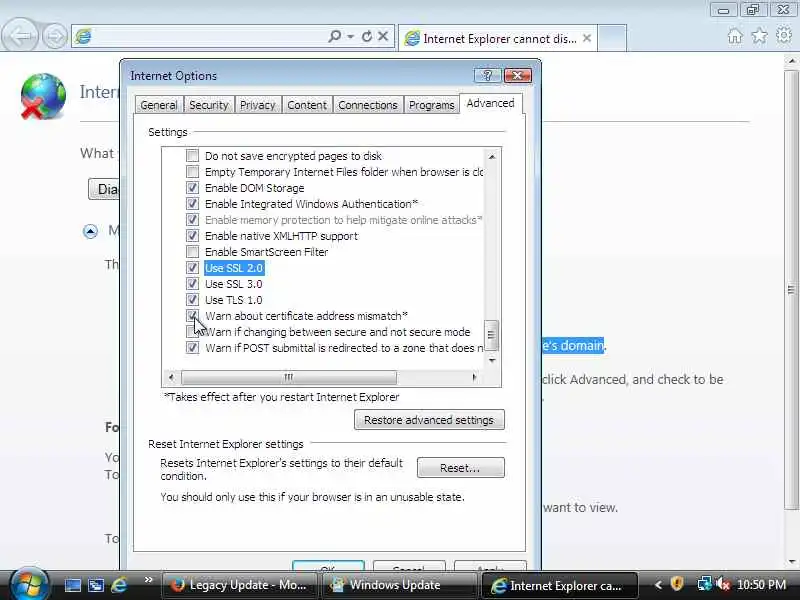This screenshot has height=600, width=800.
Task: Launch Internet Explorer from quick launch
Action: (x=119, y=585)
